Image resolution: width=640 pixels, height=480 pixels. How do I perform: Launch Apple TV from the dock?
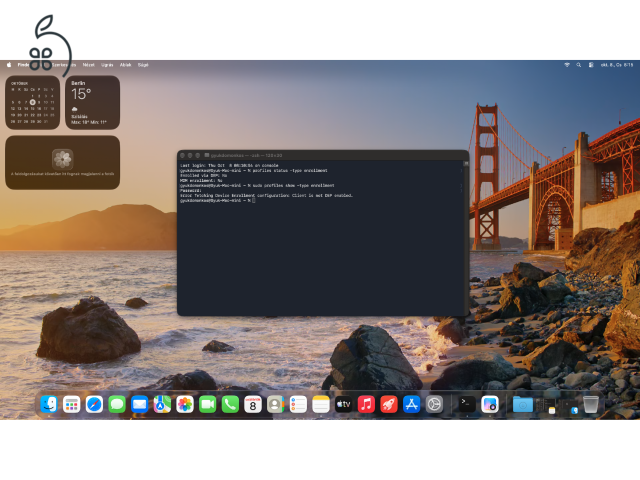(344, 404)
